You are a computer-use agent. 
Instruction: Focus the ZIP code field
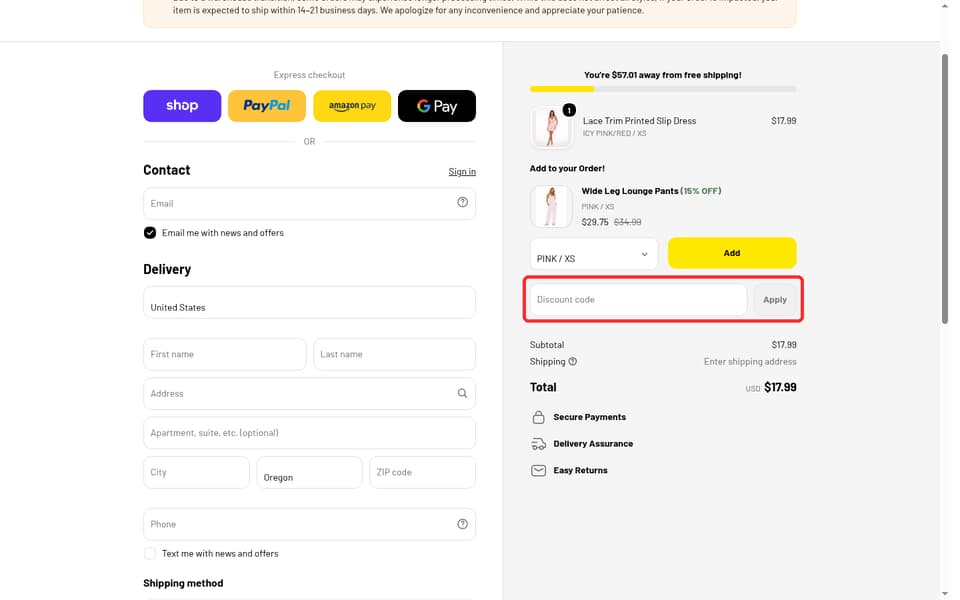(422, 472)
